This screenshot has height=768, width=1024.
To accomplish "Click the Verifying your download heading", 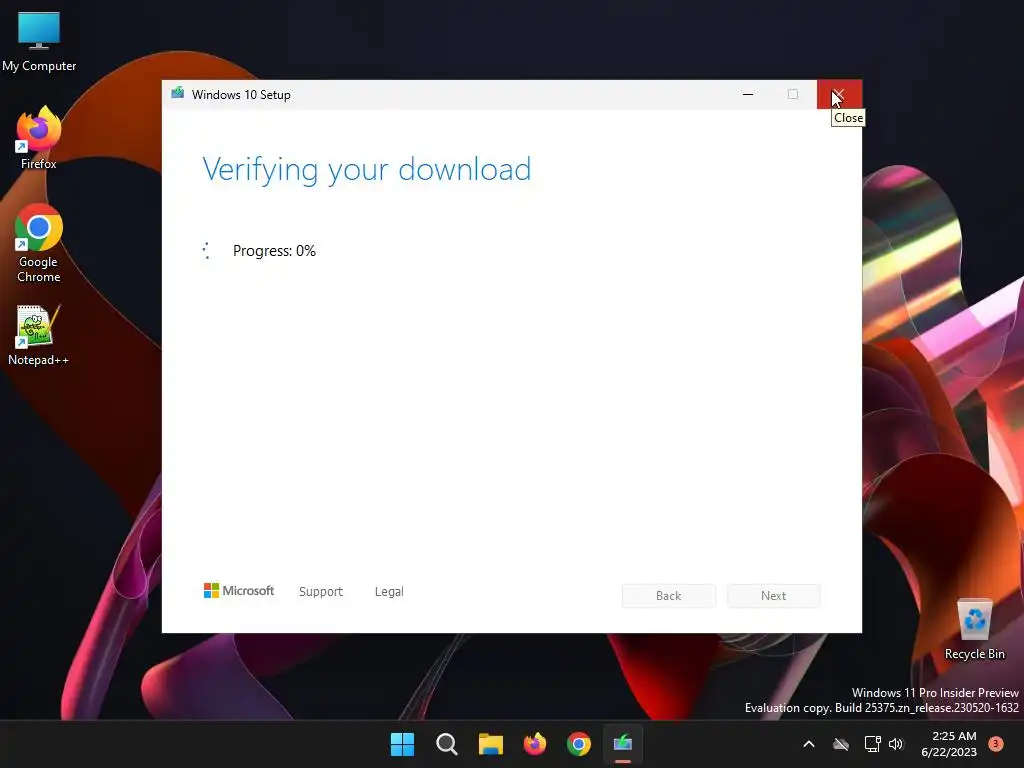I will 367,170.
